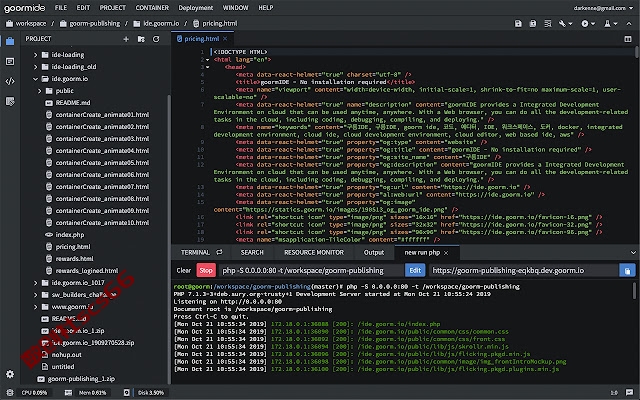
Task: Open the PROJECT menu
Action: point(113,8)
